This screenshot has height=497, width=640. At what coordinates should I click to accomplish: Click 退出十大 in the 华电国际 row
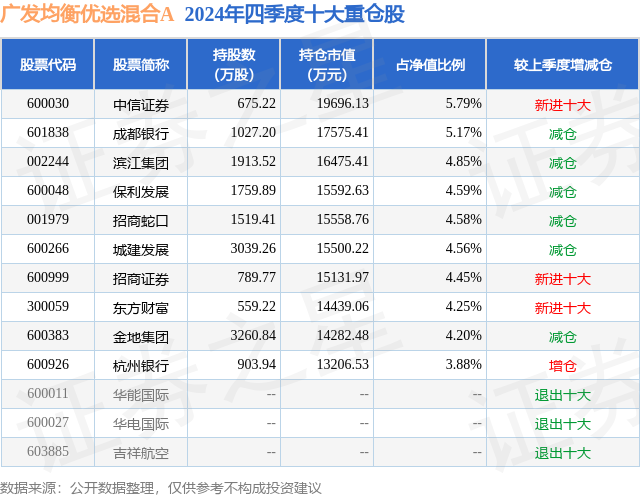(x=563, y=424)
